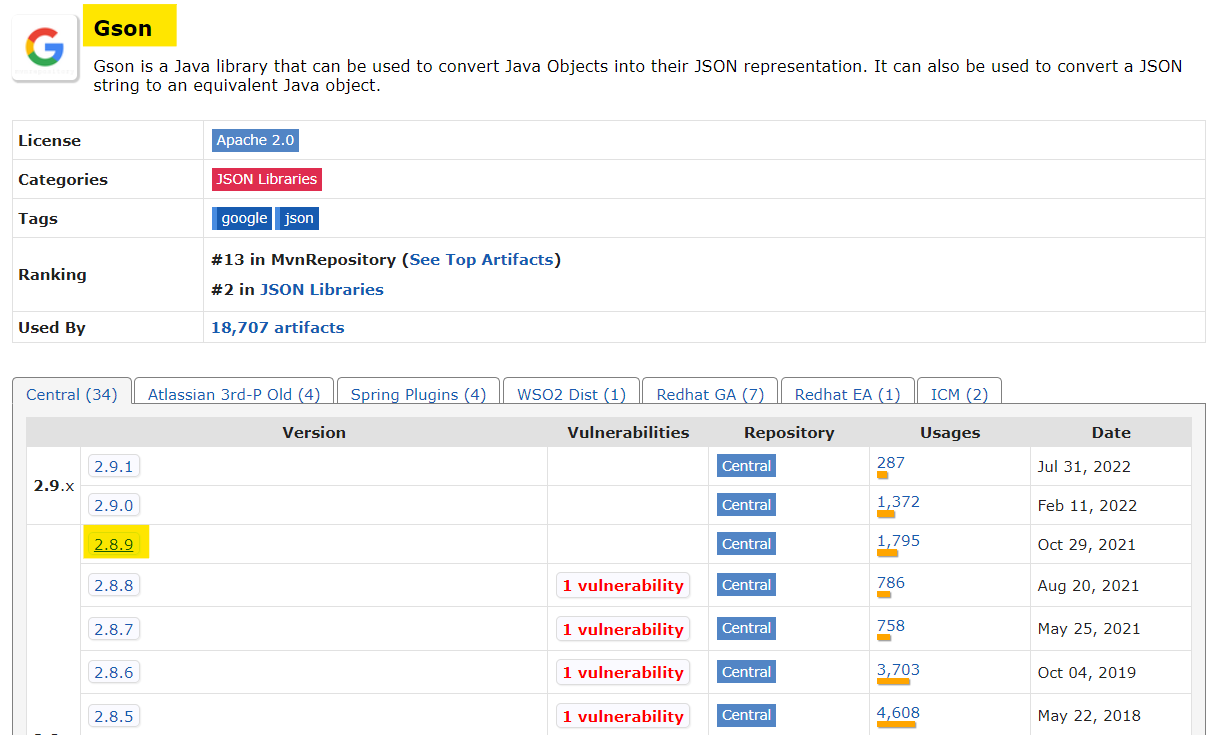Viewport: 1215px width, 735px height.
Task: View the 2.8.8 vulnerability badge
Action: click(x=623, y=585)
